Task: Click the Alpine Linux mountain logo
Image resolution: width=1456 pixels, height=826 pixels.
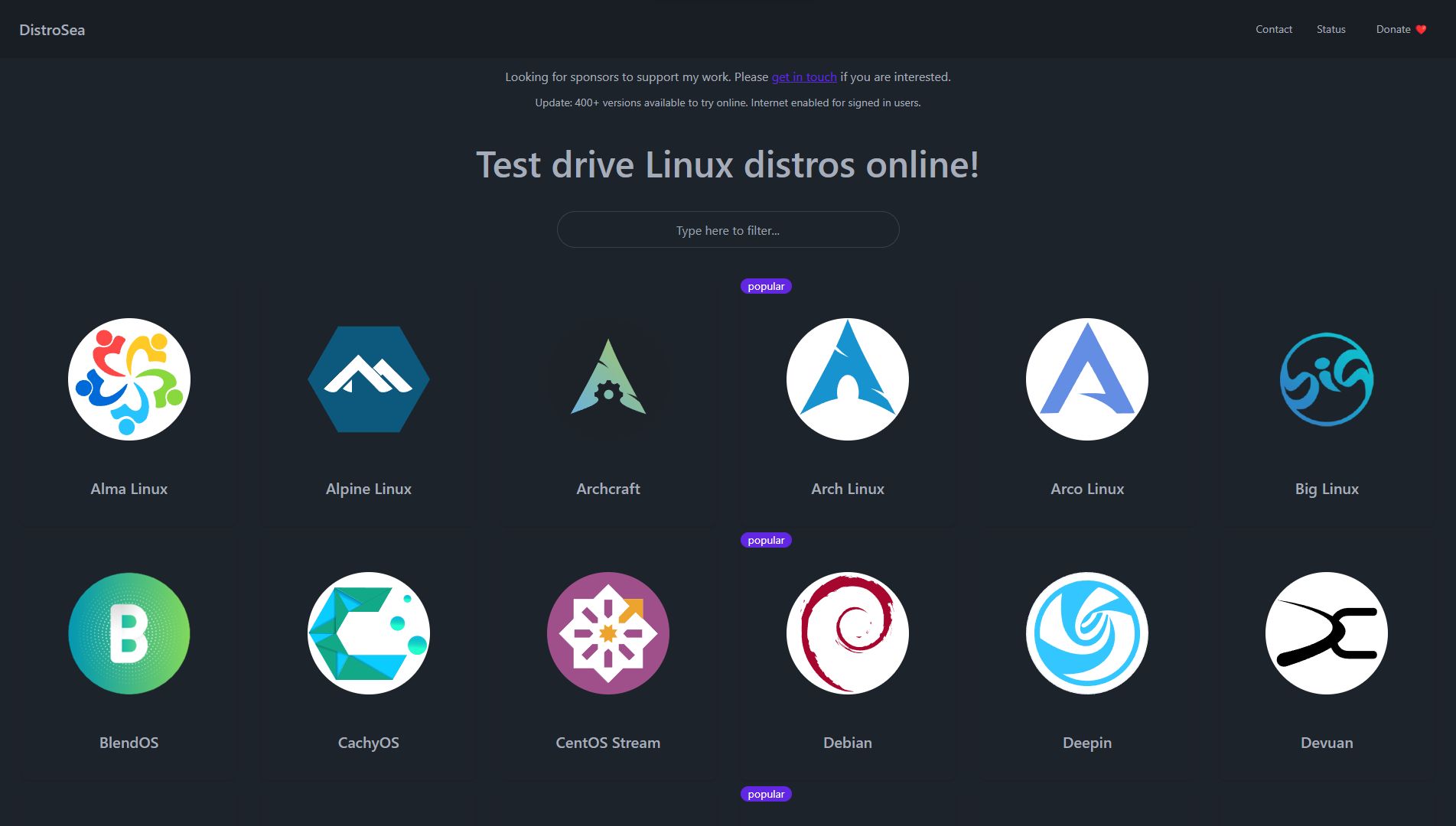Action: tap(368, 379)
